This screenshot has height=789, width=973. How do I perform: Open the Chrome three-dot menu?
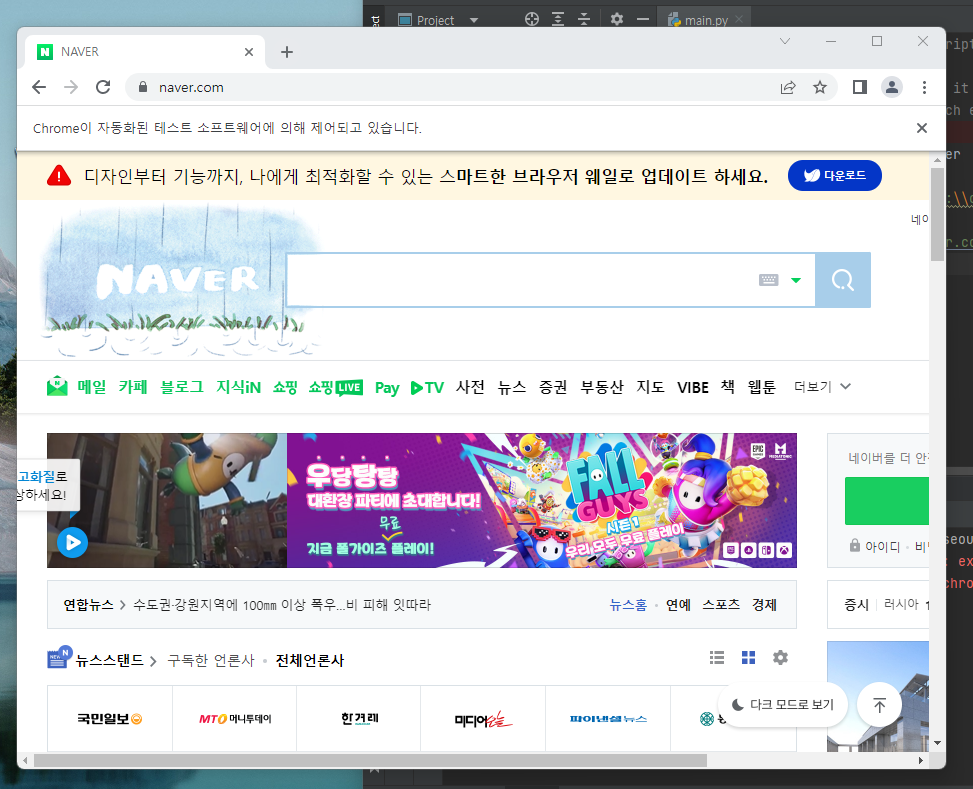point(924,88)
